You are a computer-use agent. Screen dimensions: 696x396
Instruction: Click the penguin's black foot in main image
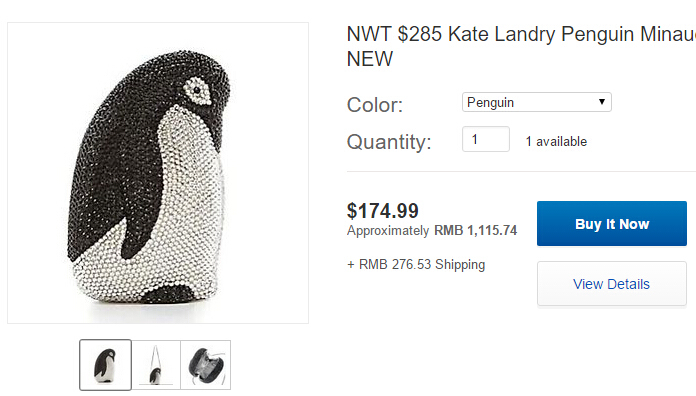pos(171,294)
